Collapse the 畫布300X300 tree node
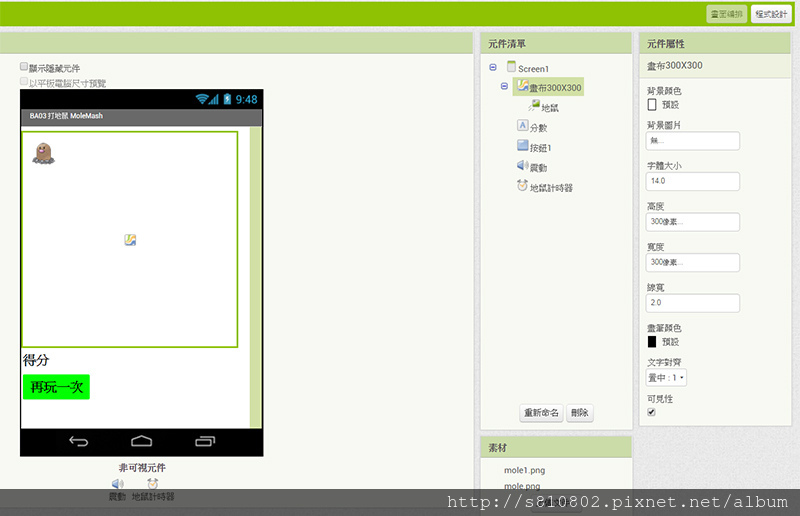The height and width of the screenshot is (516, 800). [x=504, y=86]
